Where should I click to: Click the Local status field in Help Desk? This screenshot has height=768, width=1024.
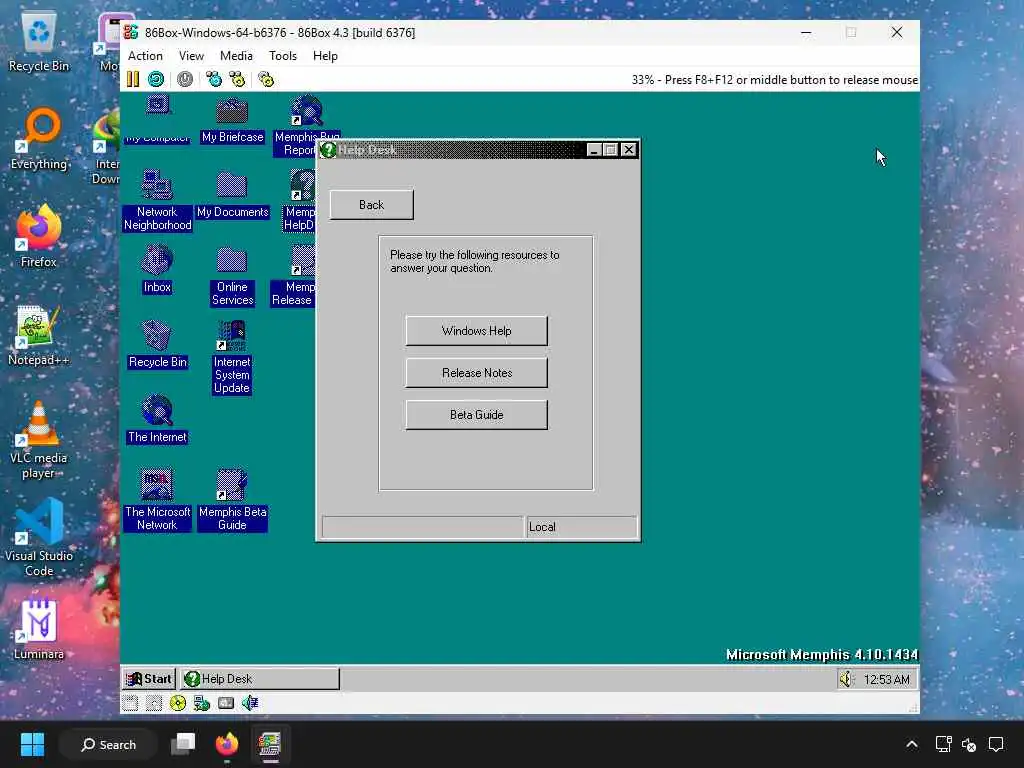point(581,528)
